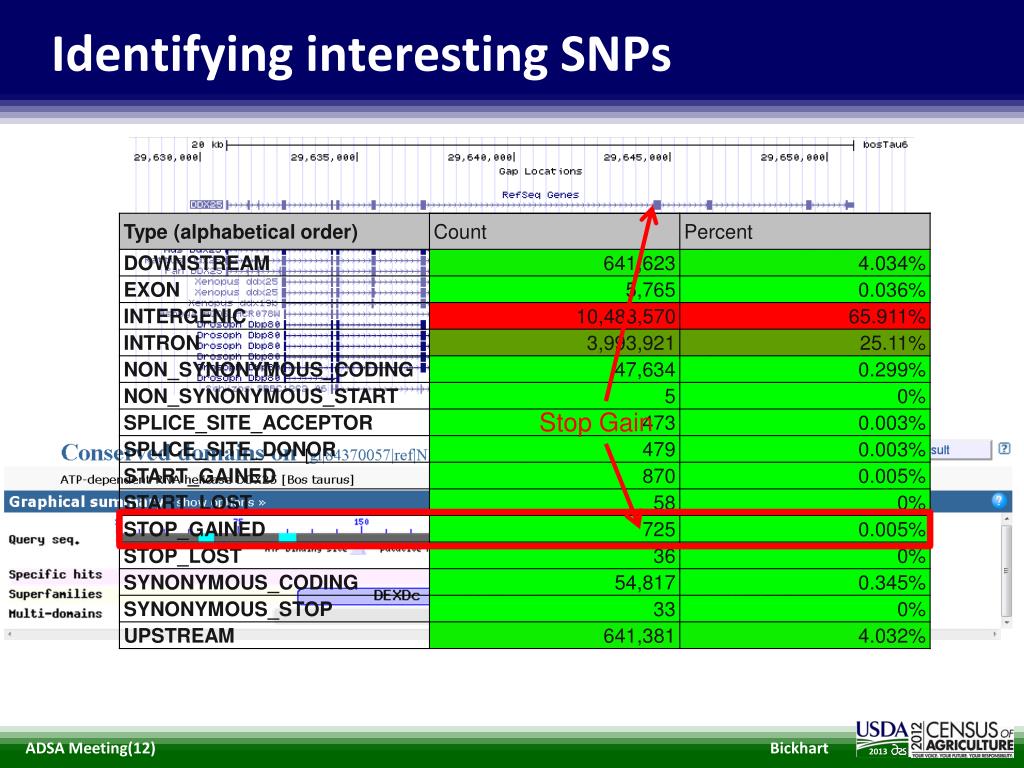
Task: Click the percent value 4.034%
Action: pyautogui.click(x=891, y=263)
